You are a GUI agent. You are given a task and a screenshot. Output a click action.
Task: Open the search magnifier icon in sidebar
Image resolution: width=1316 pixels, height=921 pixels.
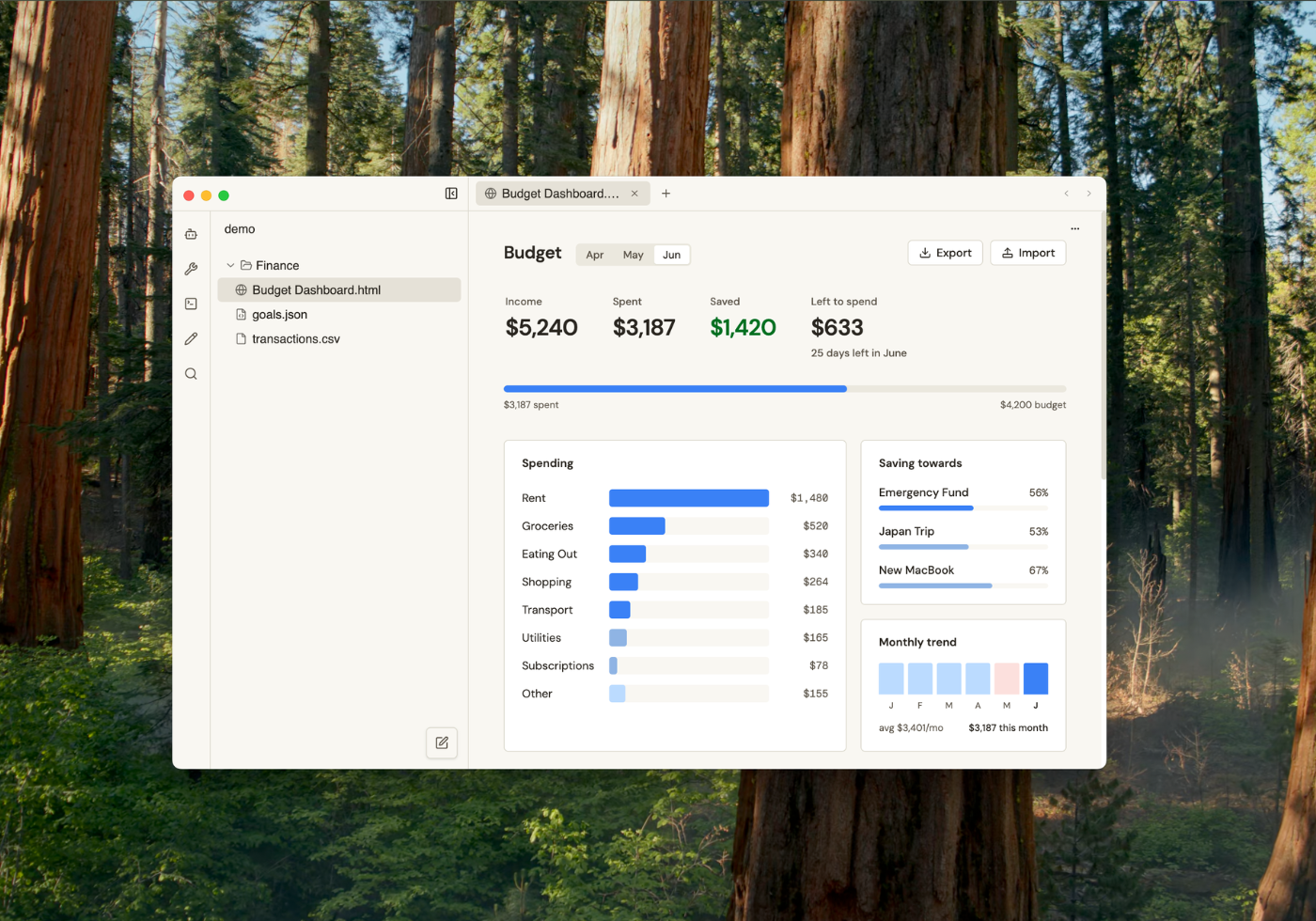(x=191, y=374)
